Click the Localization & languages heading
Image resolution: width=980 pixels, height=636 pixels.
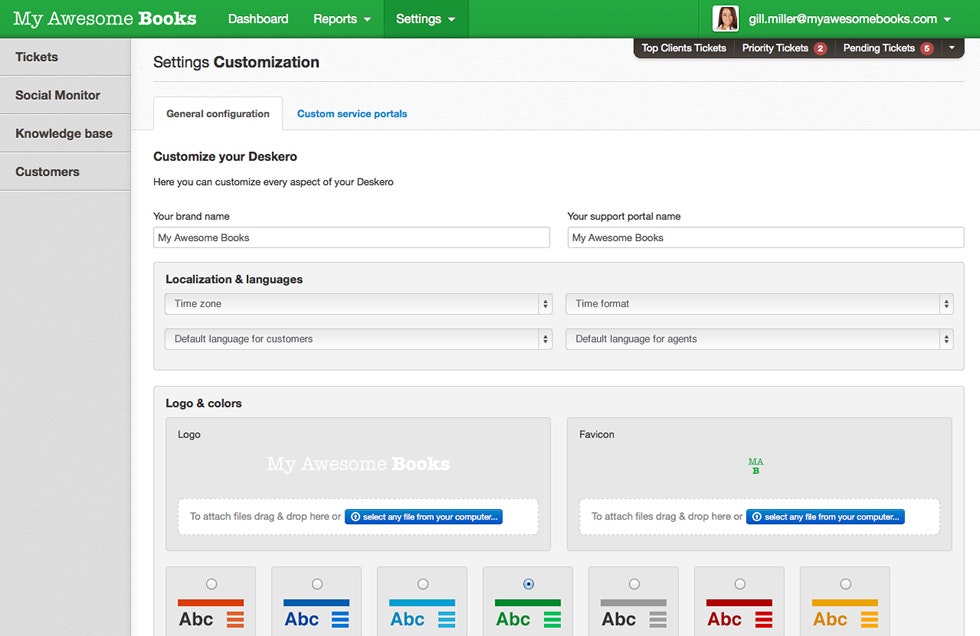click(234, 279)
